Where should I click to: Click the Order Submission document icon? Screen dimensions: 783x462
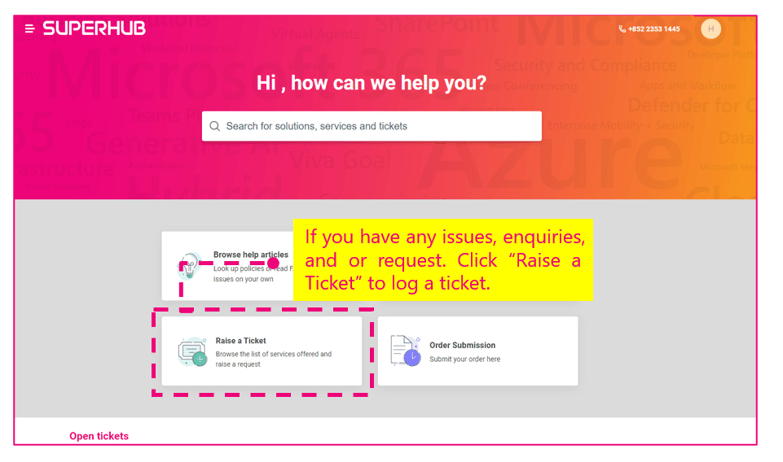pyautogui.click(x=405, y=350)
